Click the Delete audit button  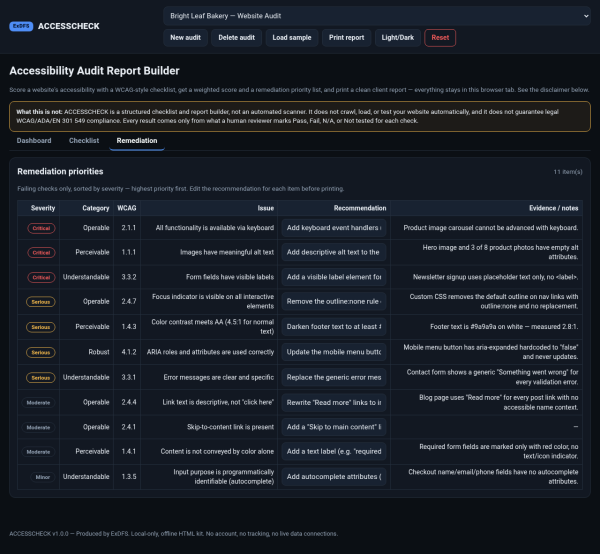tap(236, 38)
